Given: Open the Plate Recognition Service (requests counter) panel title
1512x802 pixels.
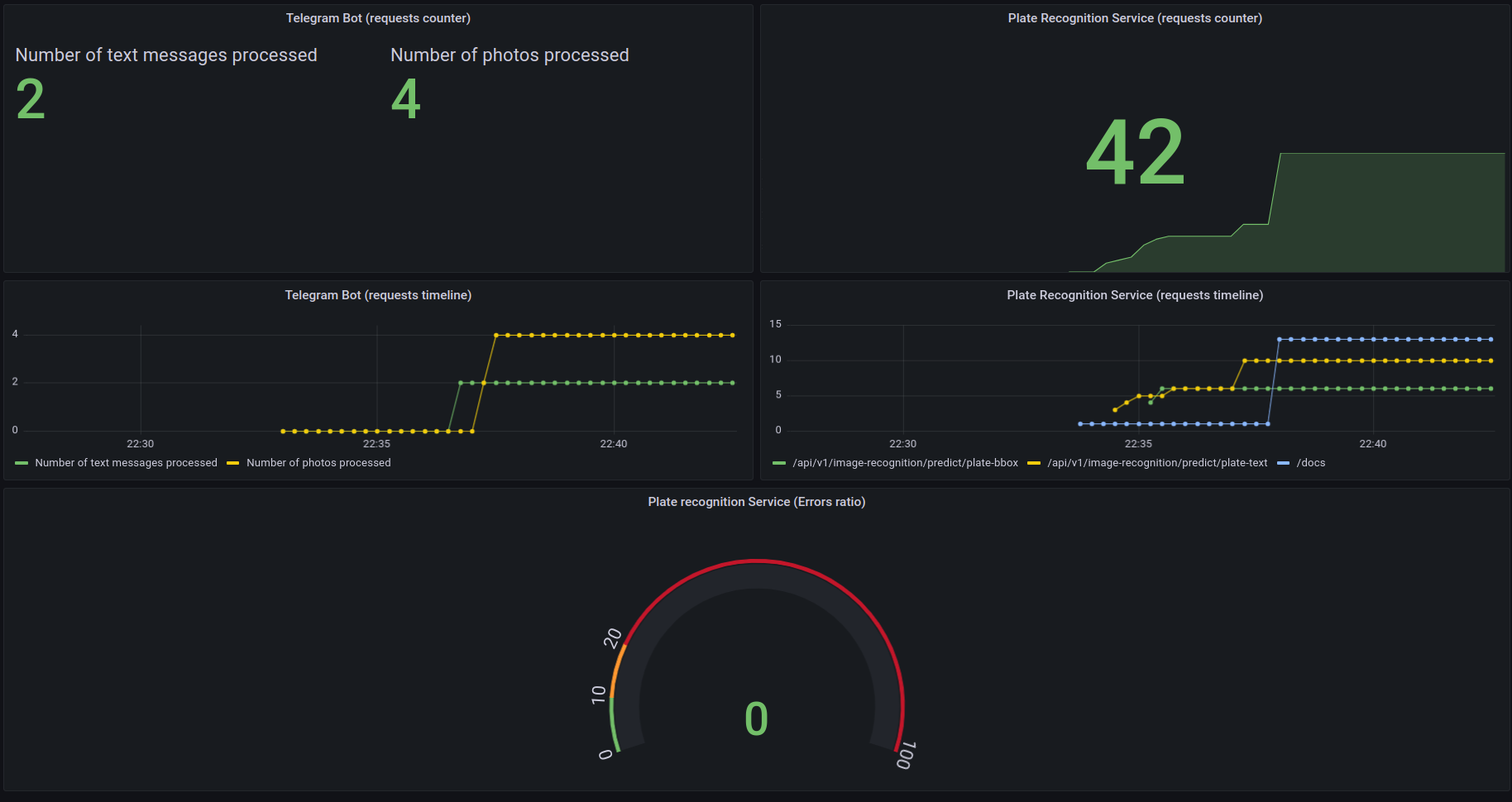Looking at the screenshot, I should [x=1135, y=18].
